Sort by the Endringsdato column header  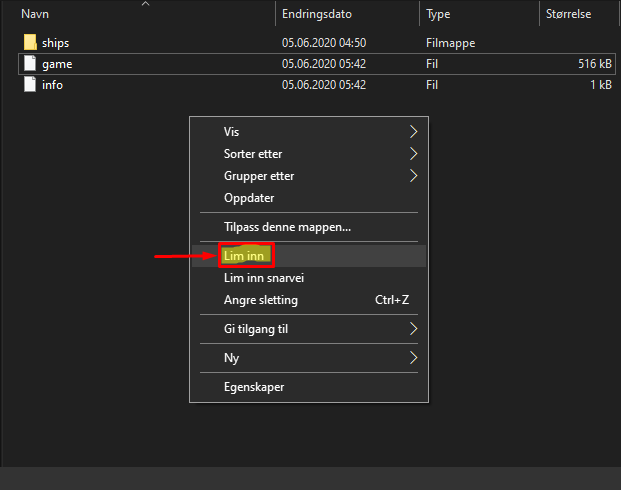click(x=316, y=15)
